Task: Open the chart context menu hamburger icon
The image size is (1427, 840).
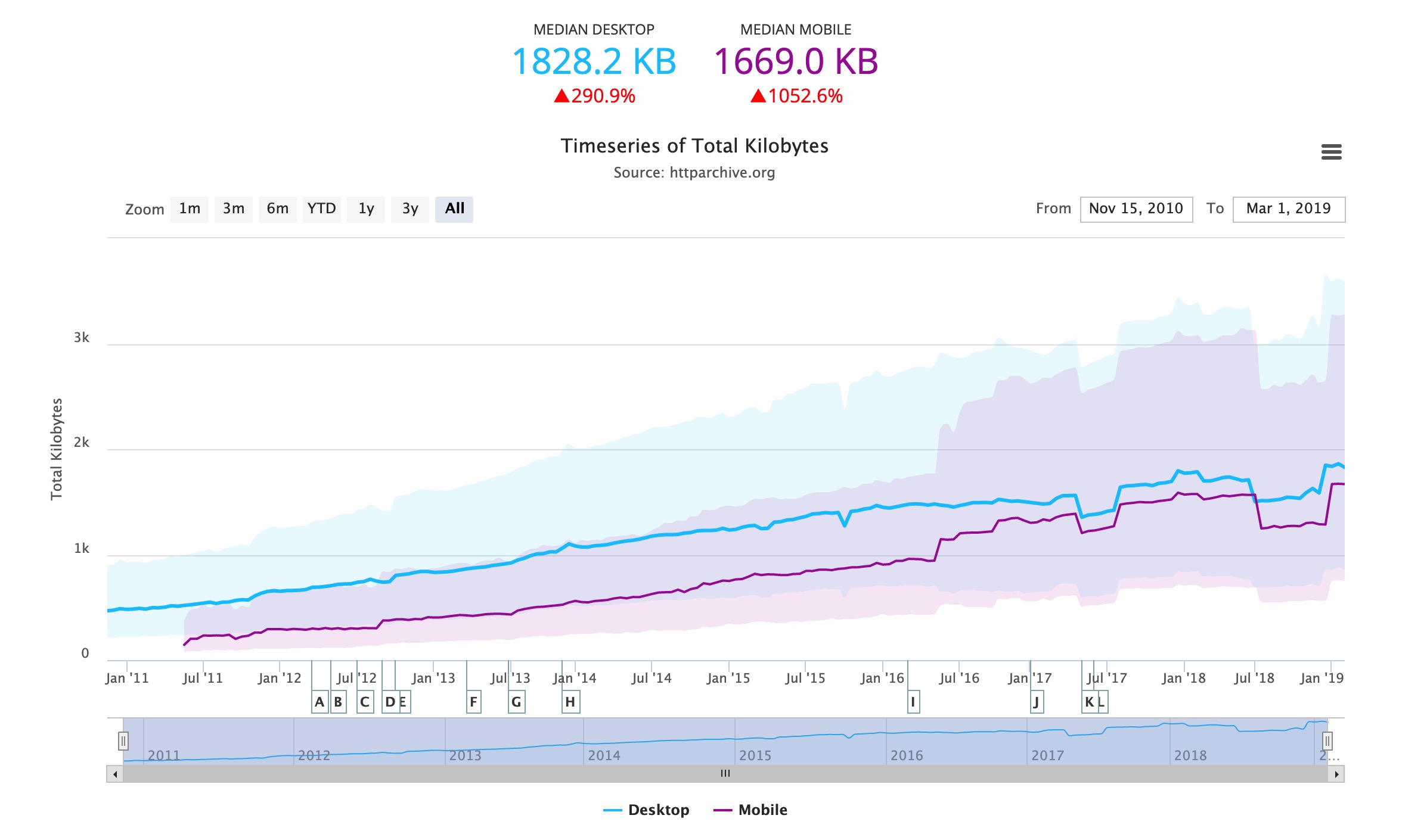Action: pyautogui.click(x=1331, y=152)
